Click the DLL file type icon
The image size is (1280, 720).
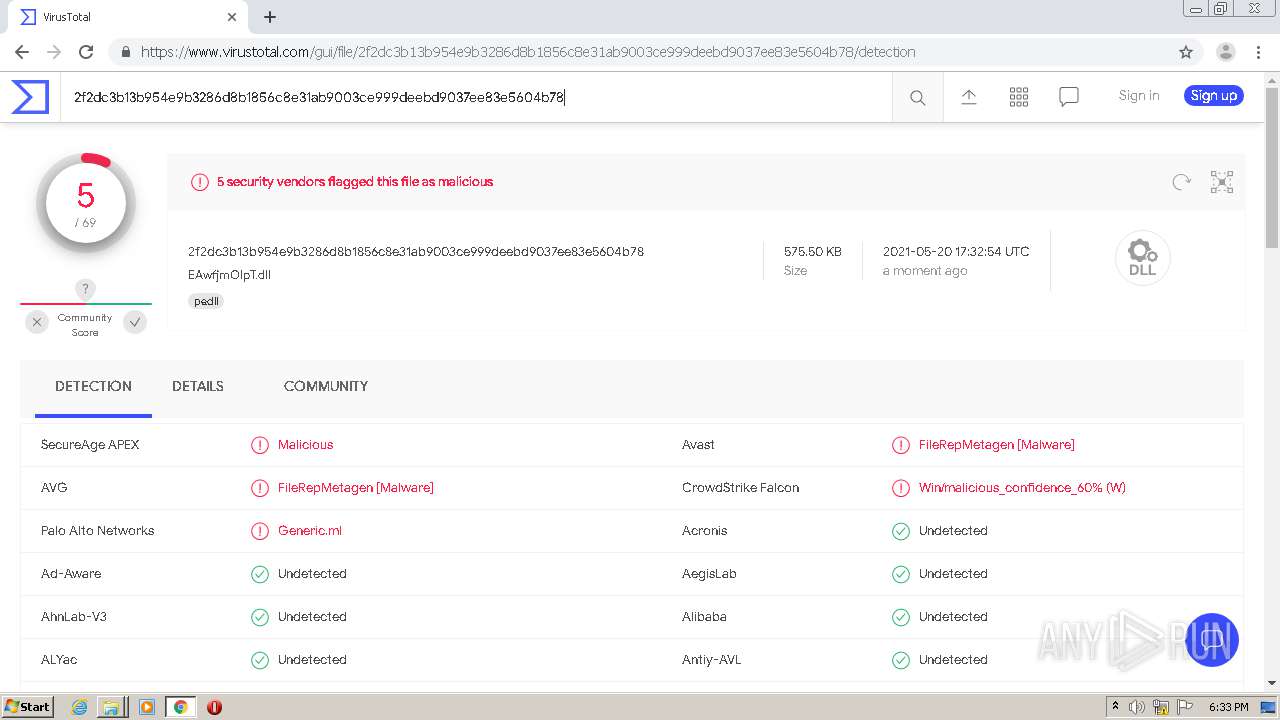pyautogui.click(x=1142, y=258)
